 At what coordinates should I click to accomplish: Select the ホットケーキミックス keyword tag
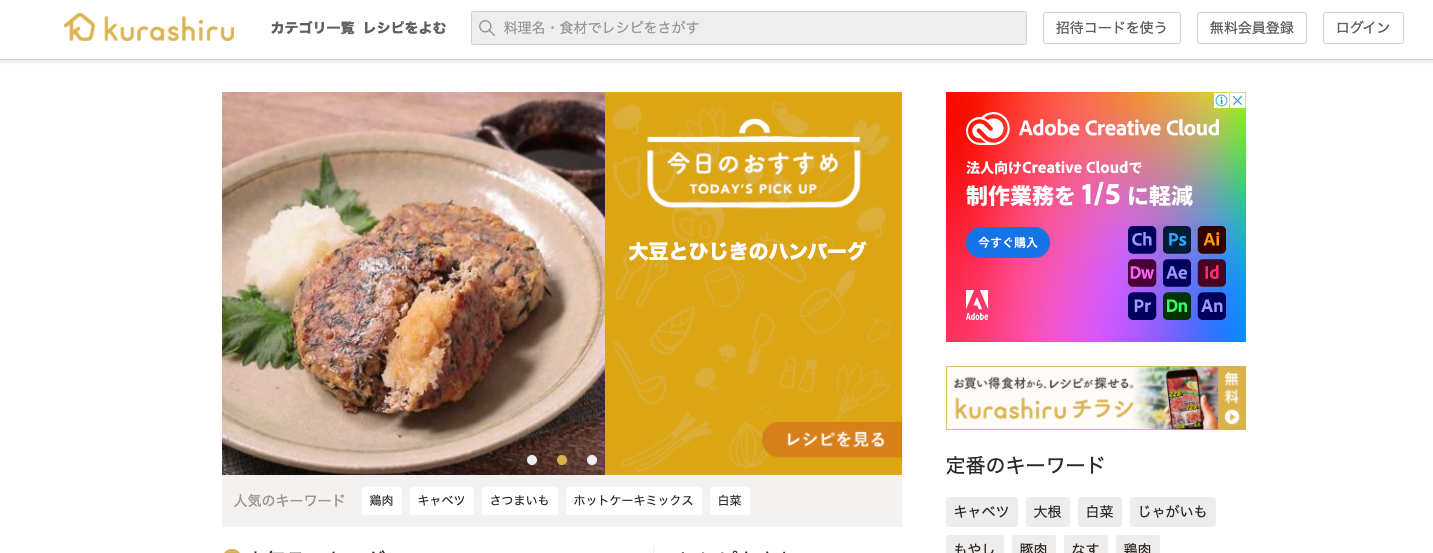[x=634, y=501]
